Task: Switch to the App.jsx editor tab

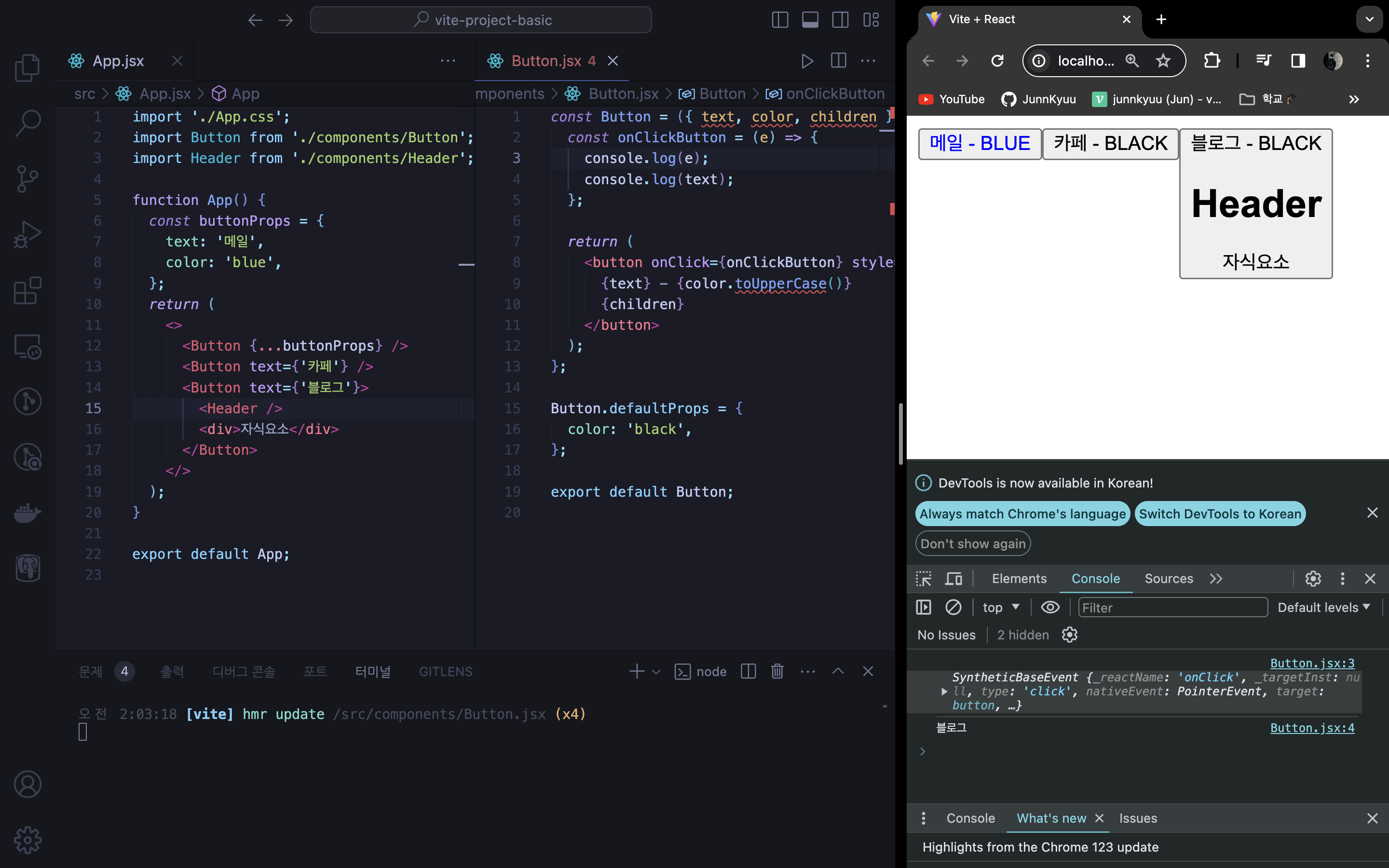Action: tap(118, 61)
